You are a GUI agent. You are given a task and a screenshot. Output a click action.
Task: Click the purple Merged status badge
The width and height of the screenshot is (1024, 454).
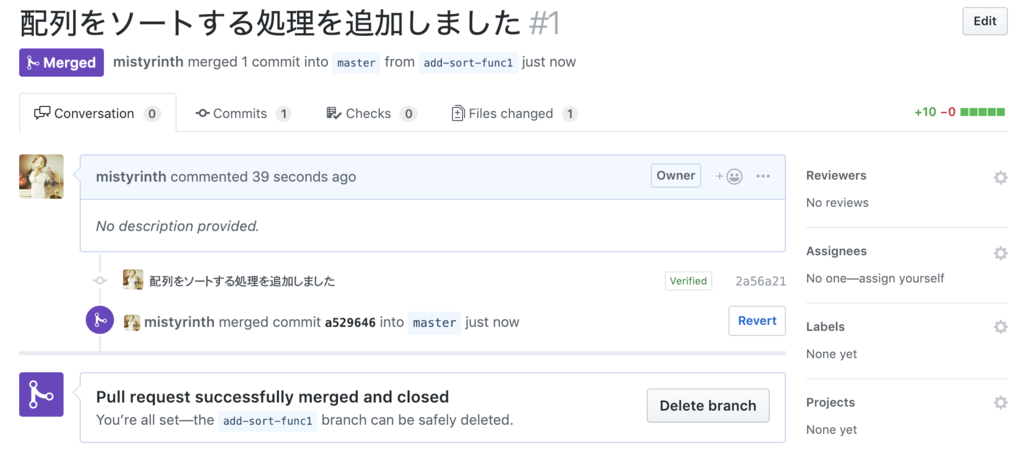(61, 63)
